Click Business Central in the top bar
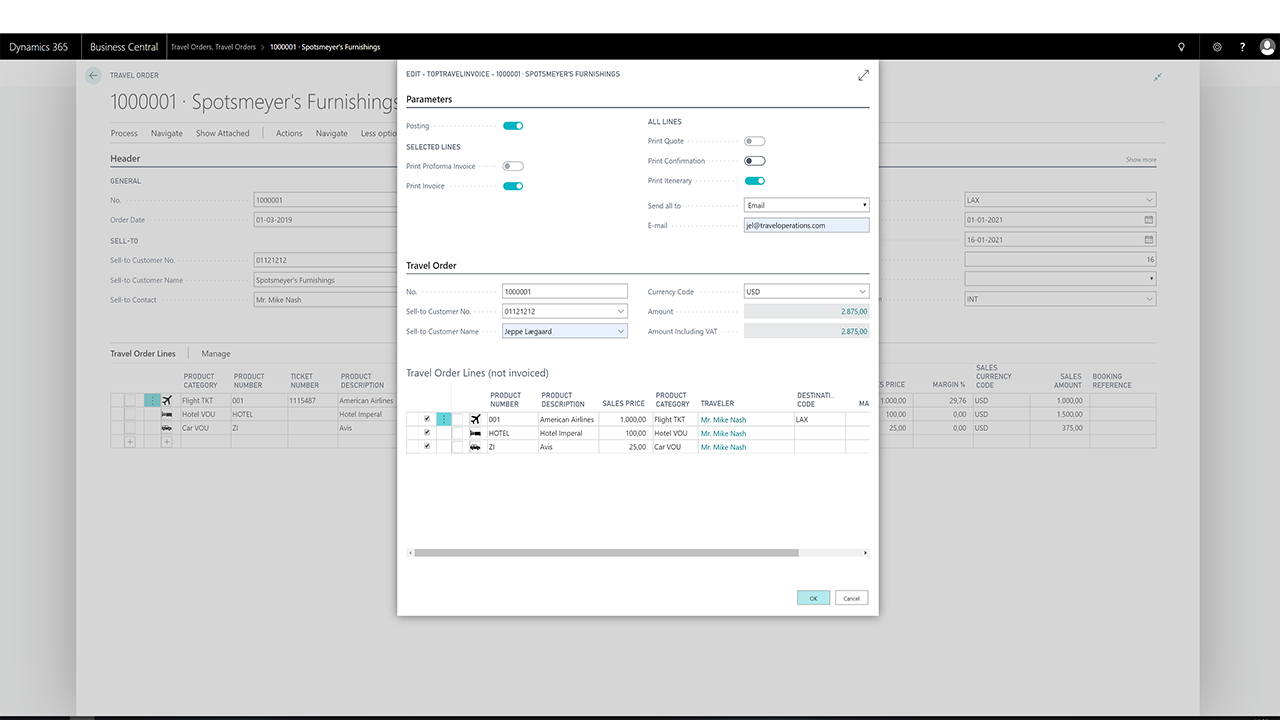 click(124, 47)
